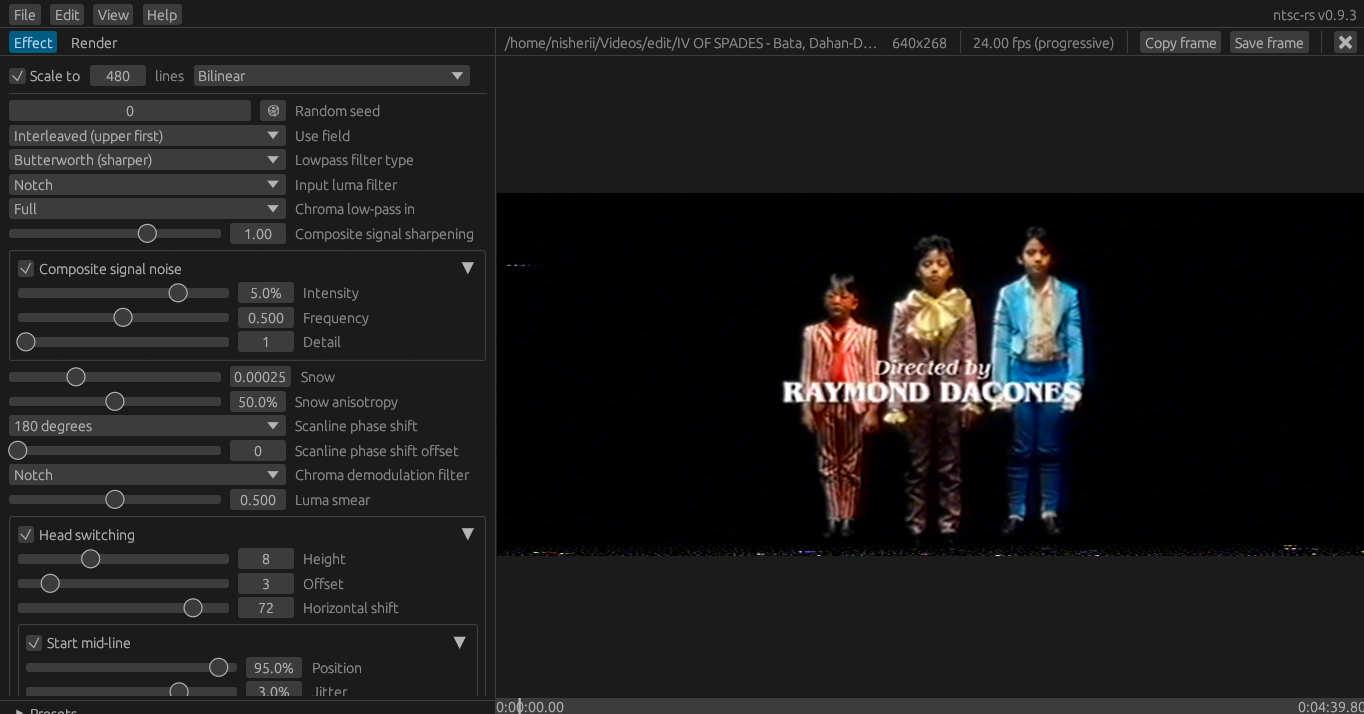Click the Frequency value box
The image size is (1364, 714).
266,318
